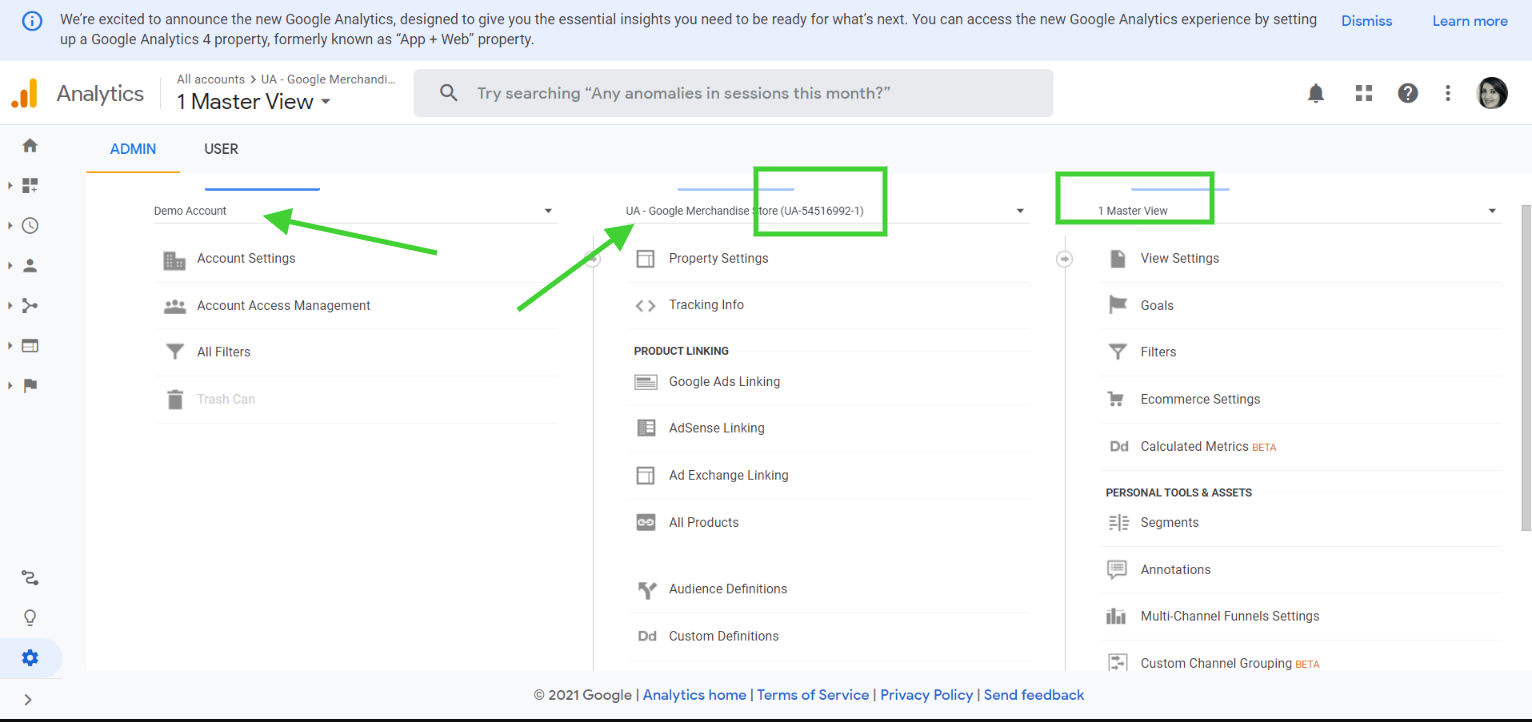The image size is (1532, 722).
Task: Click the Ecommerce Settings cart icon
Action: (1117, 399)
